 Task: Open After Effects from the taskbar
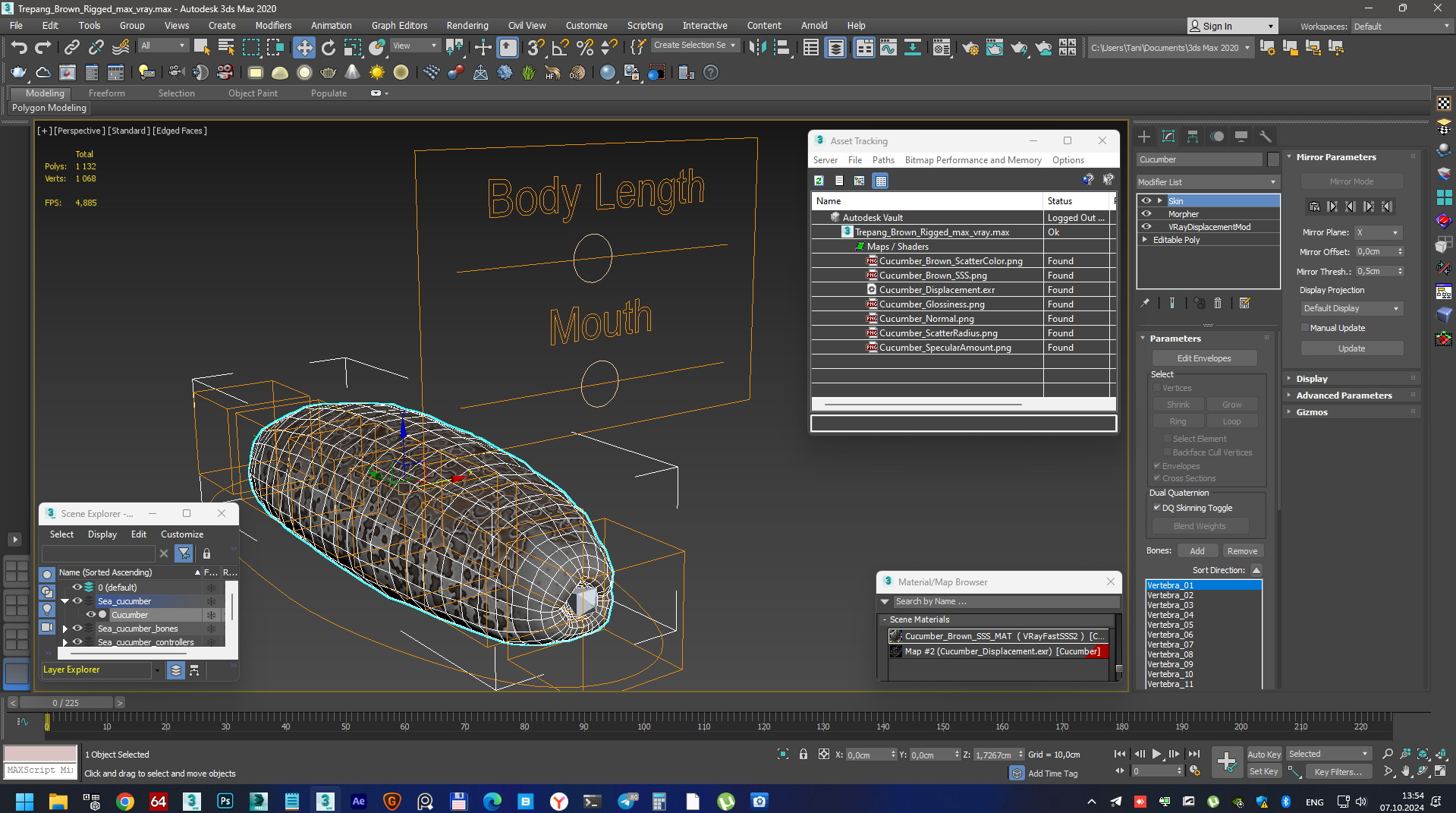click(358, 801)
